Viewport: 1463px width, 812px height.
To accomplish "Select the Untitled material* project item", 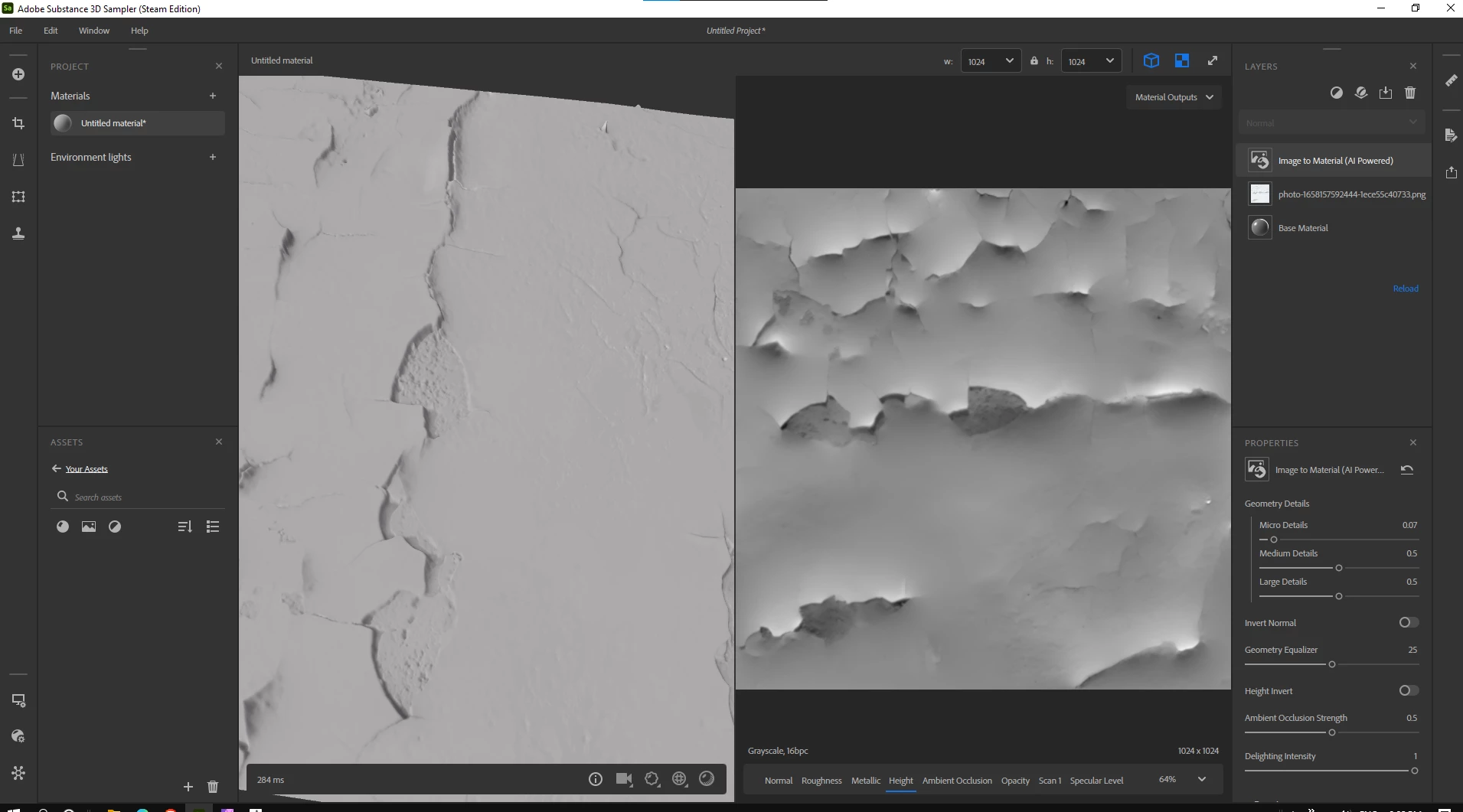I will coord(138,123).
